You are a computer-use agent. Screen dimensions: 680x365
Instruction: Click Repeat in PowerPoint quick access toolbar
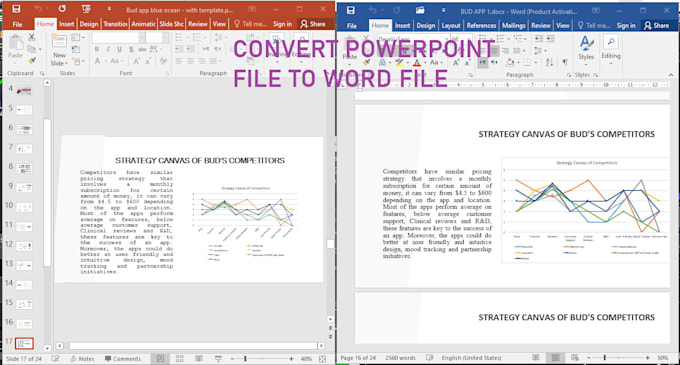click(62, 9)
